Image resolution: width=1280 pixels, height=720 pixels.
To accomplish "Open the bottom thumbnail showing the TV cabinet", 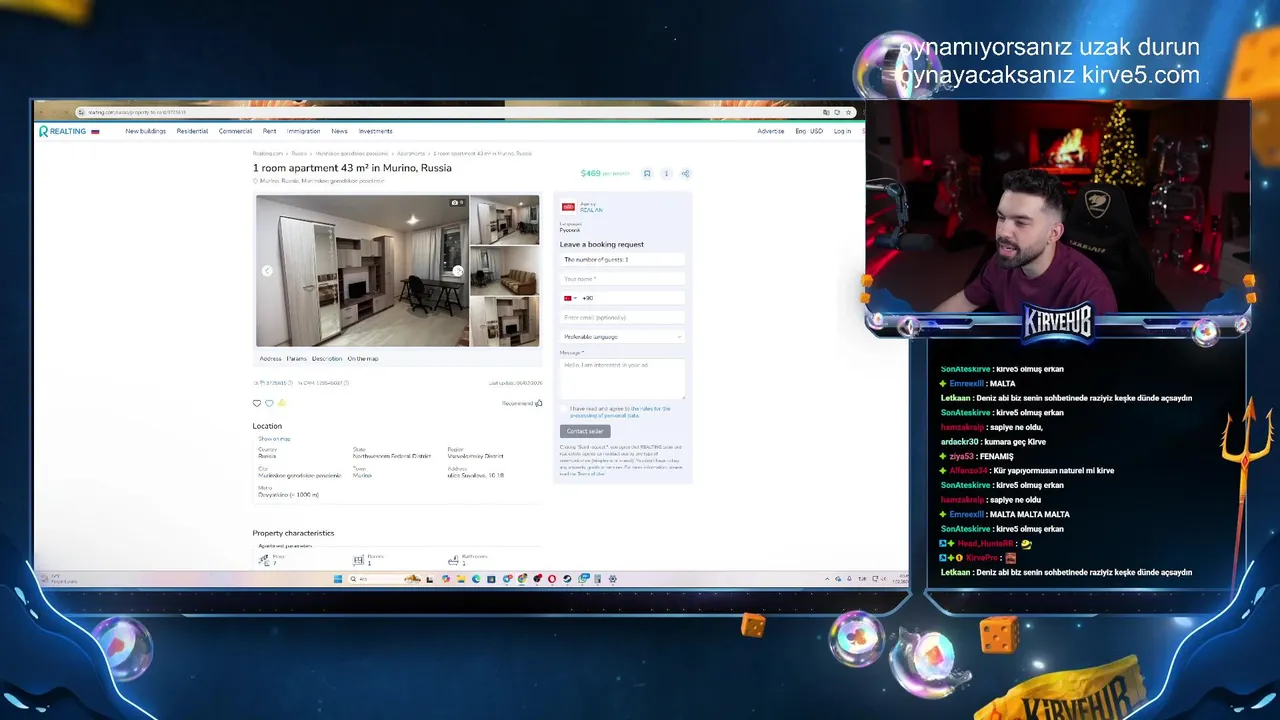I will 505,321.
